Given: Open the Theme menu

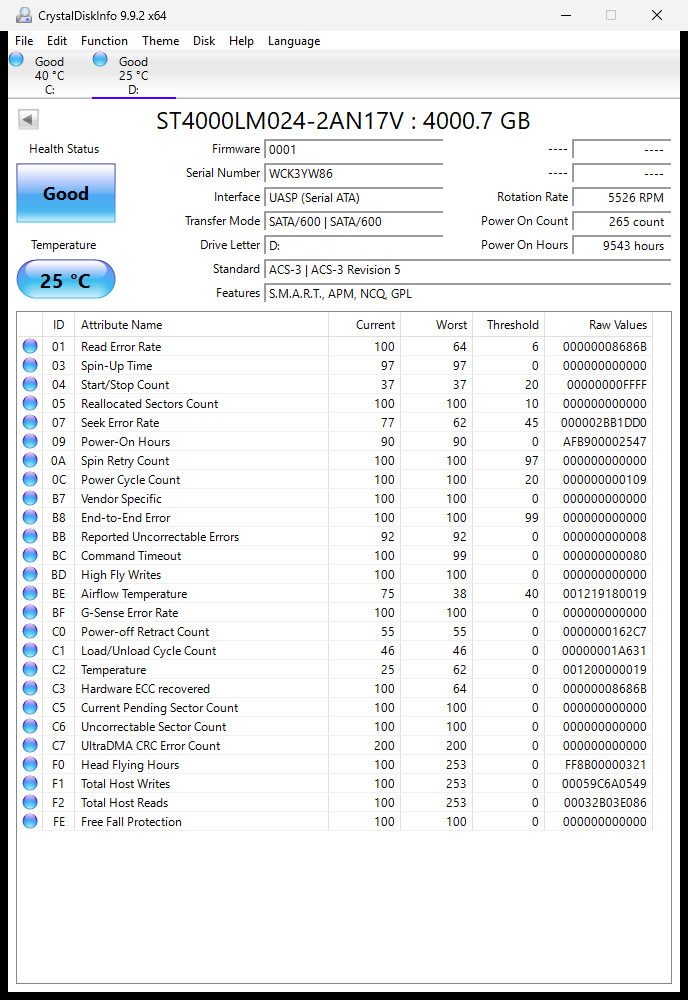Looking at the screenshot, I should [160, 41].
